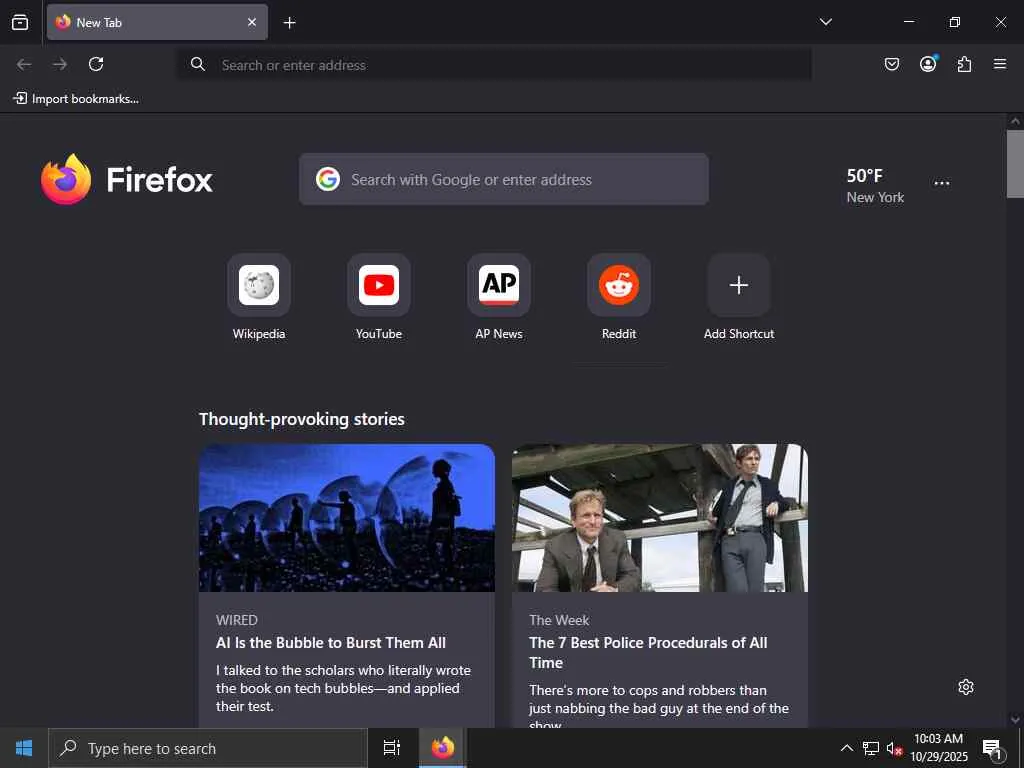Open the Firefox account icon

pyautogui.click(x=928, y=63)
